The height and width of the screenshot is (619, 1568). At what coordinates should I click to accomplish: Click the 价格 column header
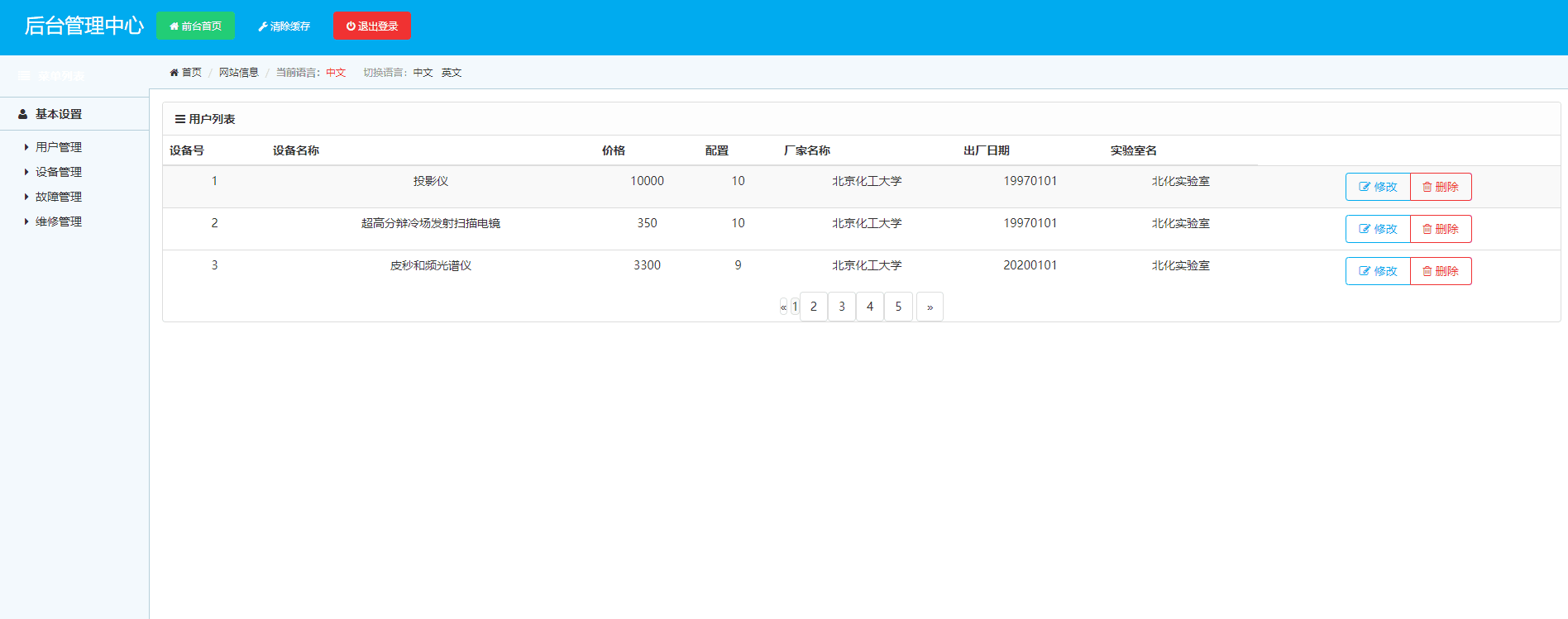click(x=614, y=150)
